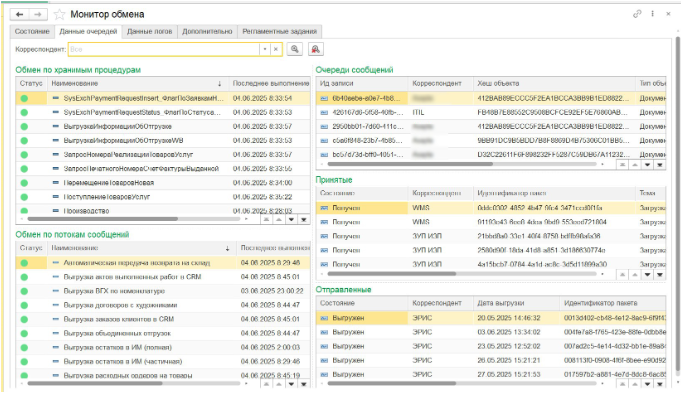683x394 pixels.
Task: Jump to bottom of stored procedures list
Action: [304, 219]
